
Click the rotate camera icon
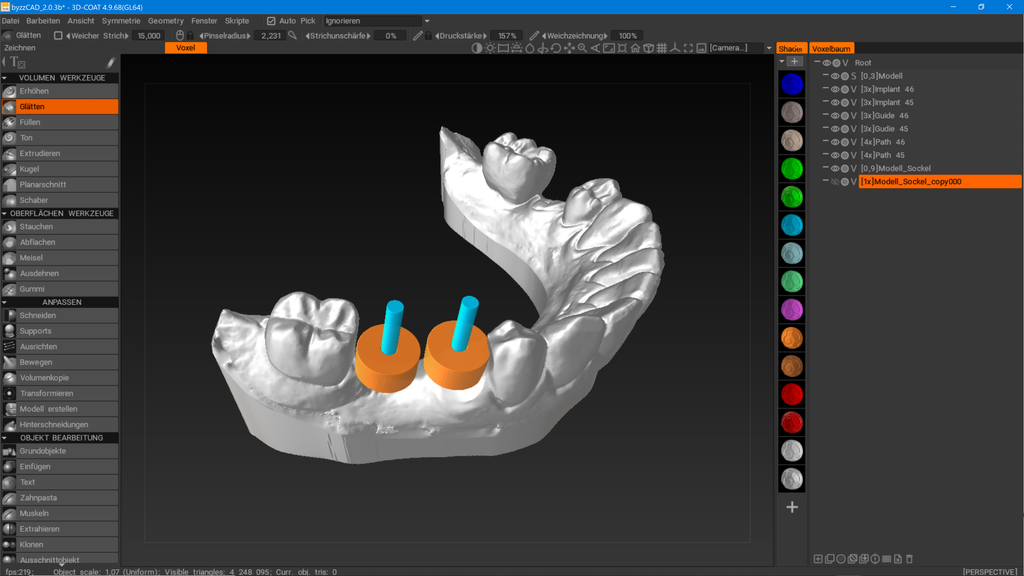556,48
